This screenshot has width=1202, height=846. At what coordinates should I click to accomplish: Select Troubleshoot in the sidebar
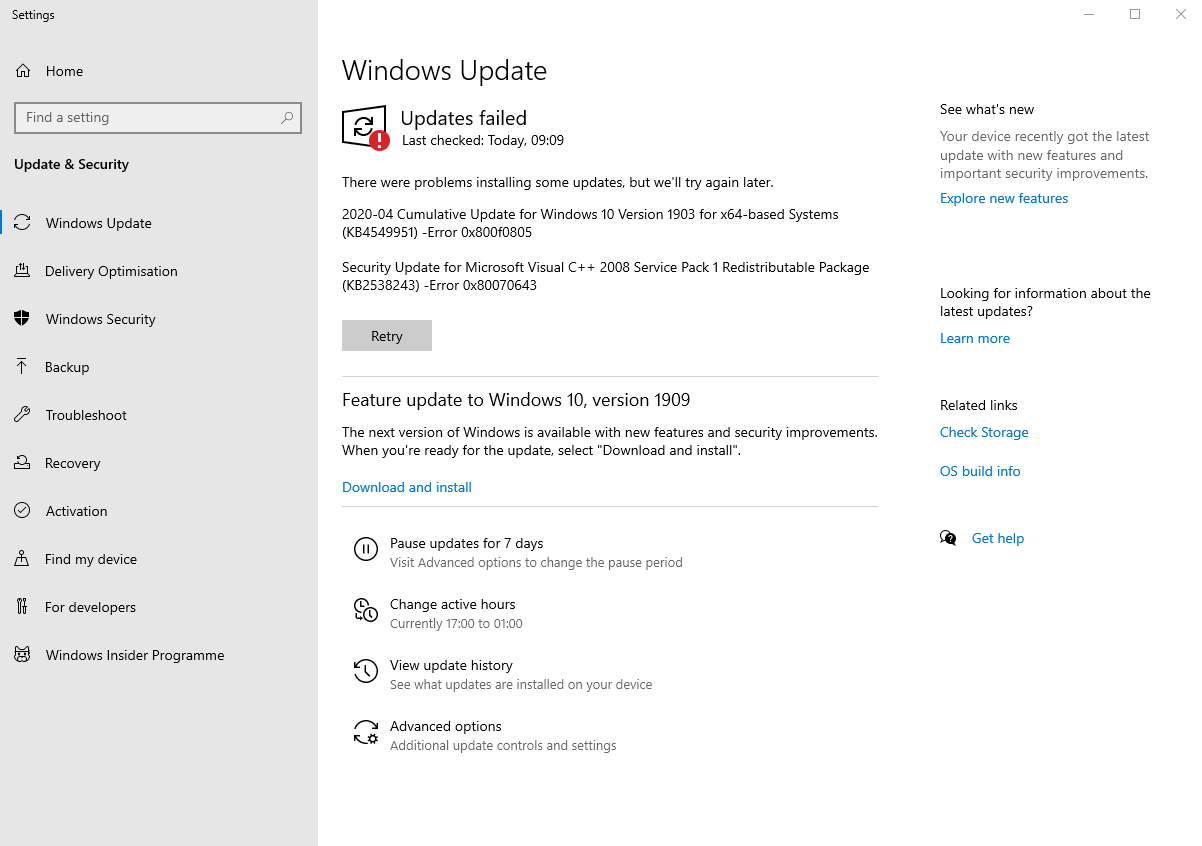pyautogui.click(x=86, y=415)
